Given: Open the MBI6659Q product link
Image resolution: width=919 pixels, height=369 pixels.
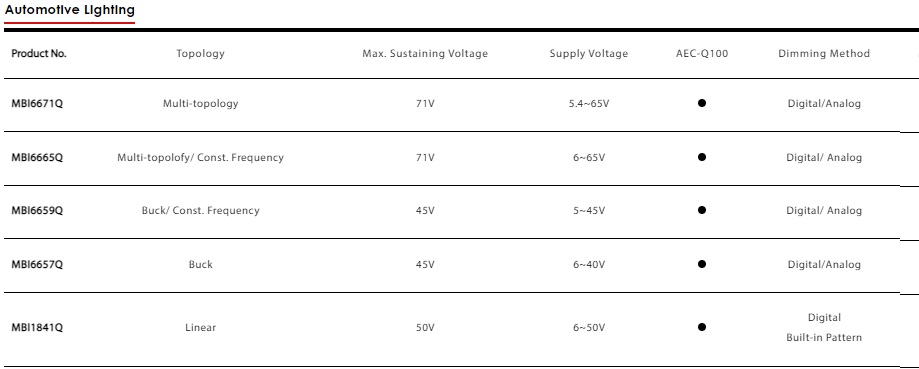Looking at the screenshot, I should [37, 211].
